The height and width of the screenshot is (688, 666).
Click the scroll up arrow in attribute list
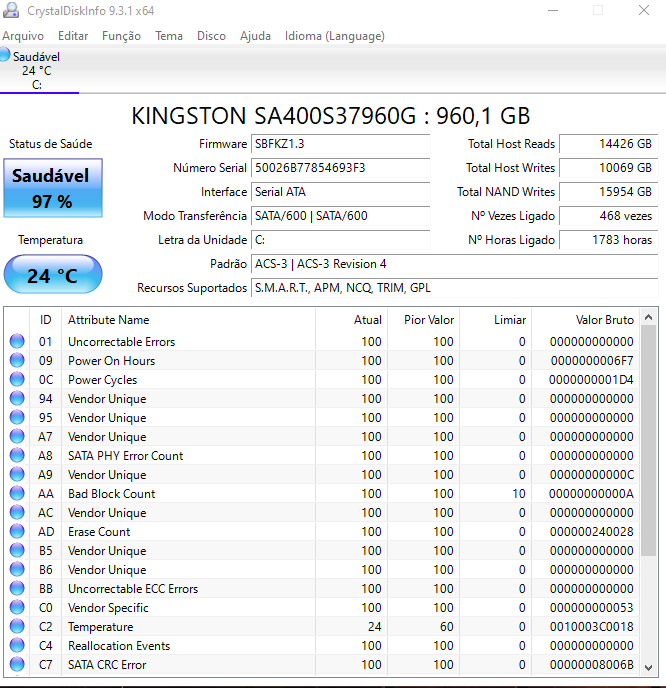(x=648, y=317)
